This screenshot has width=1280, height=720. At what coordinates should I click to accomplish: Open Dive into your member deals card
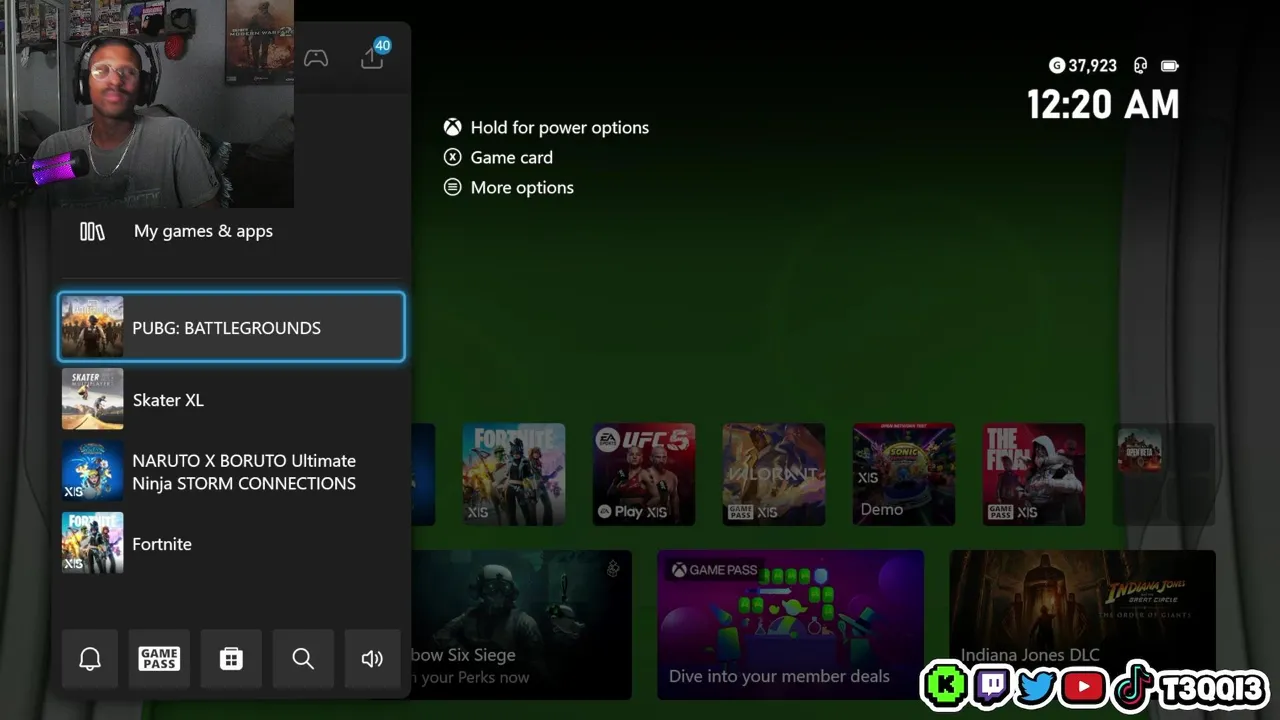[x=791, y=625]
